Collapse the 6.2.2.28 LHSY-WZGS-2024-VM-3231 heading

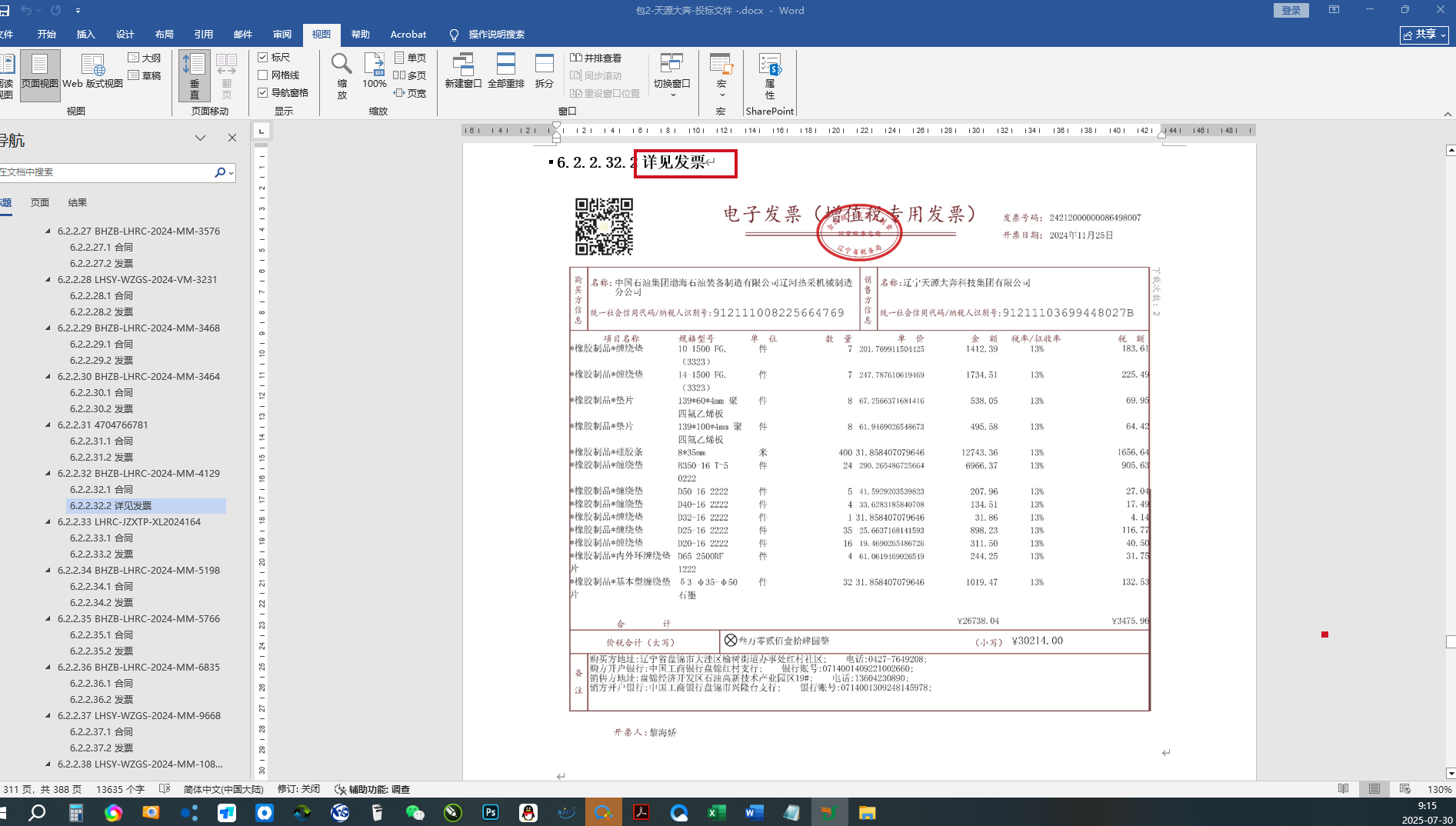[x=48, y=279]
